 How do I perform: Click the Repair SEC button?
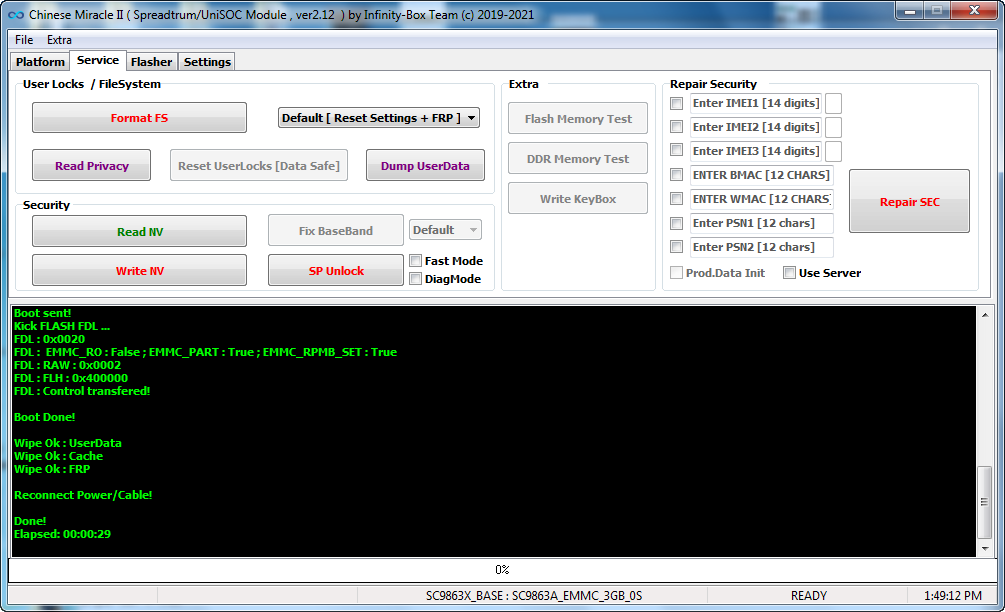(909, 201)
